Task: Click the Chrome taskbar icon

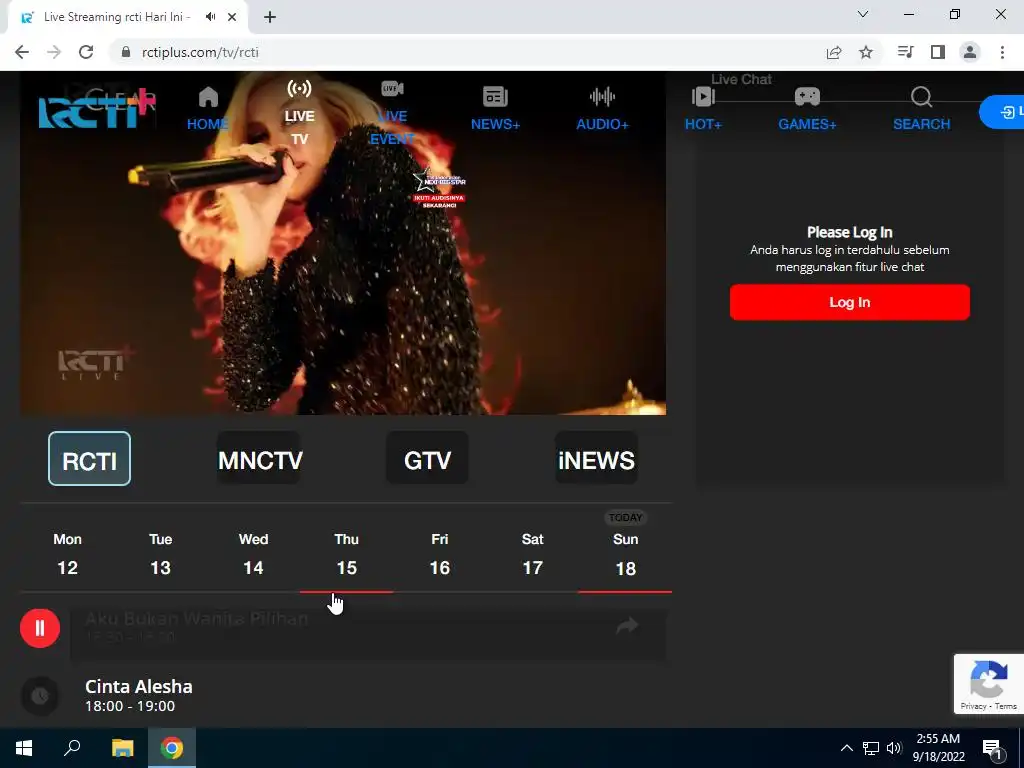Action: [172, 748]
